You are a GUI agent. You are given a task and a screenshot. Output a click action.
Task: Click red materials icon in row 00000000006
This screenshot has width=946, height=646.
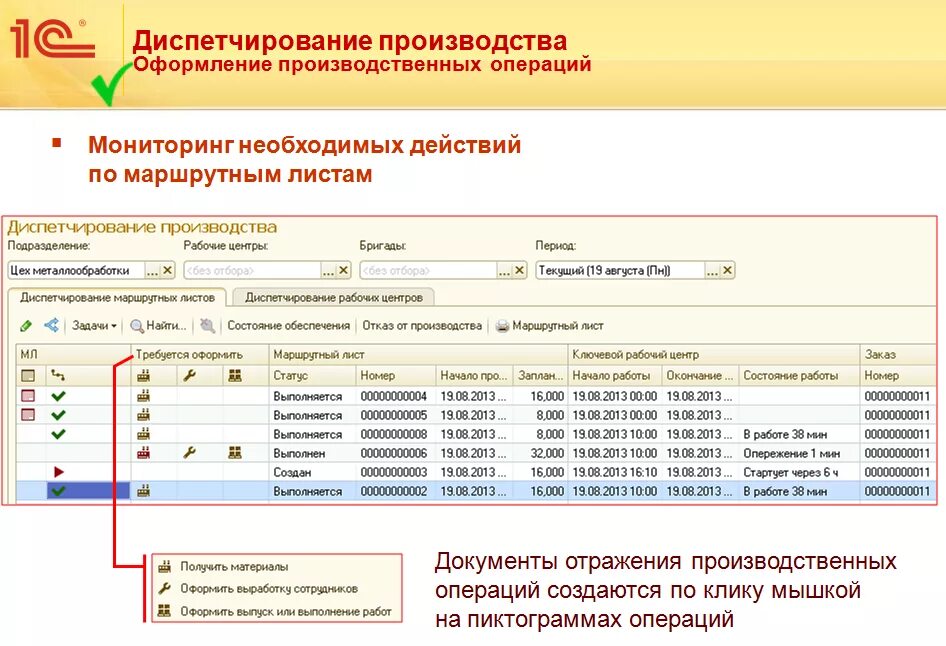pos(143,452)
